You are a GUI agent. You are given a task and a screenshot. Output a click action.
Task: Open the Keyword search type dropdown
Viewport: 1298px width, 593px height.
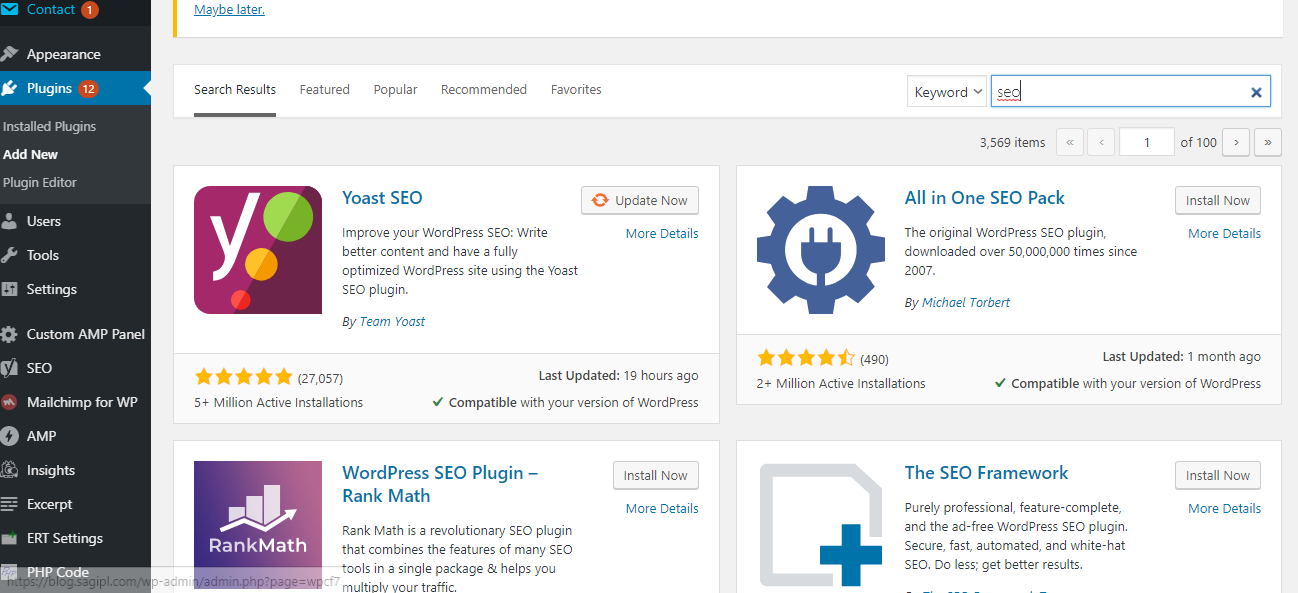946,90
